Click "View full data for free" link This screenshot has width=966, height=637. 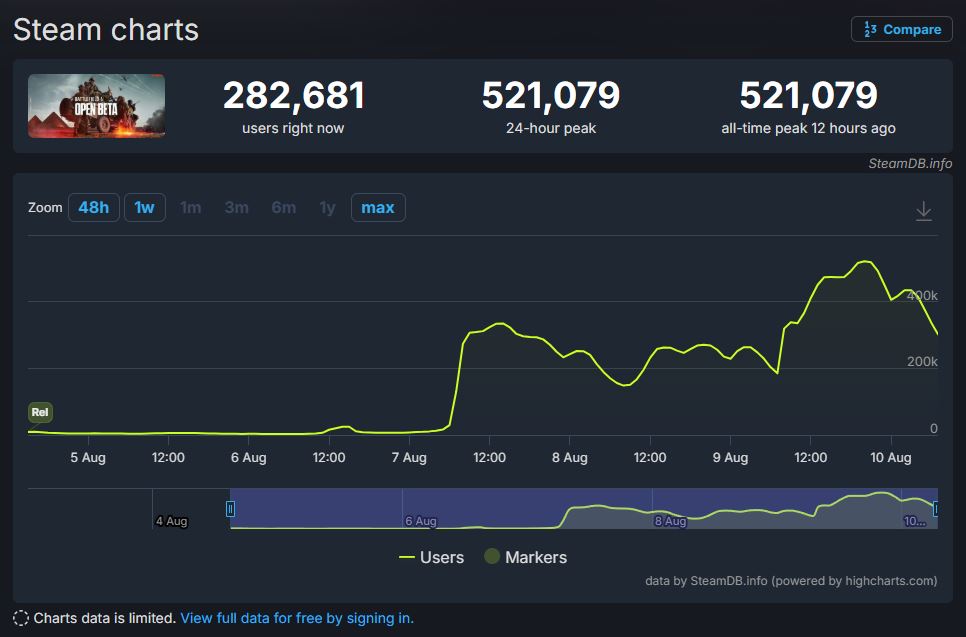pos(296,618)
